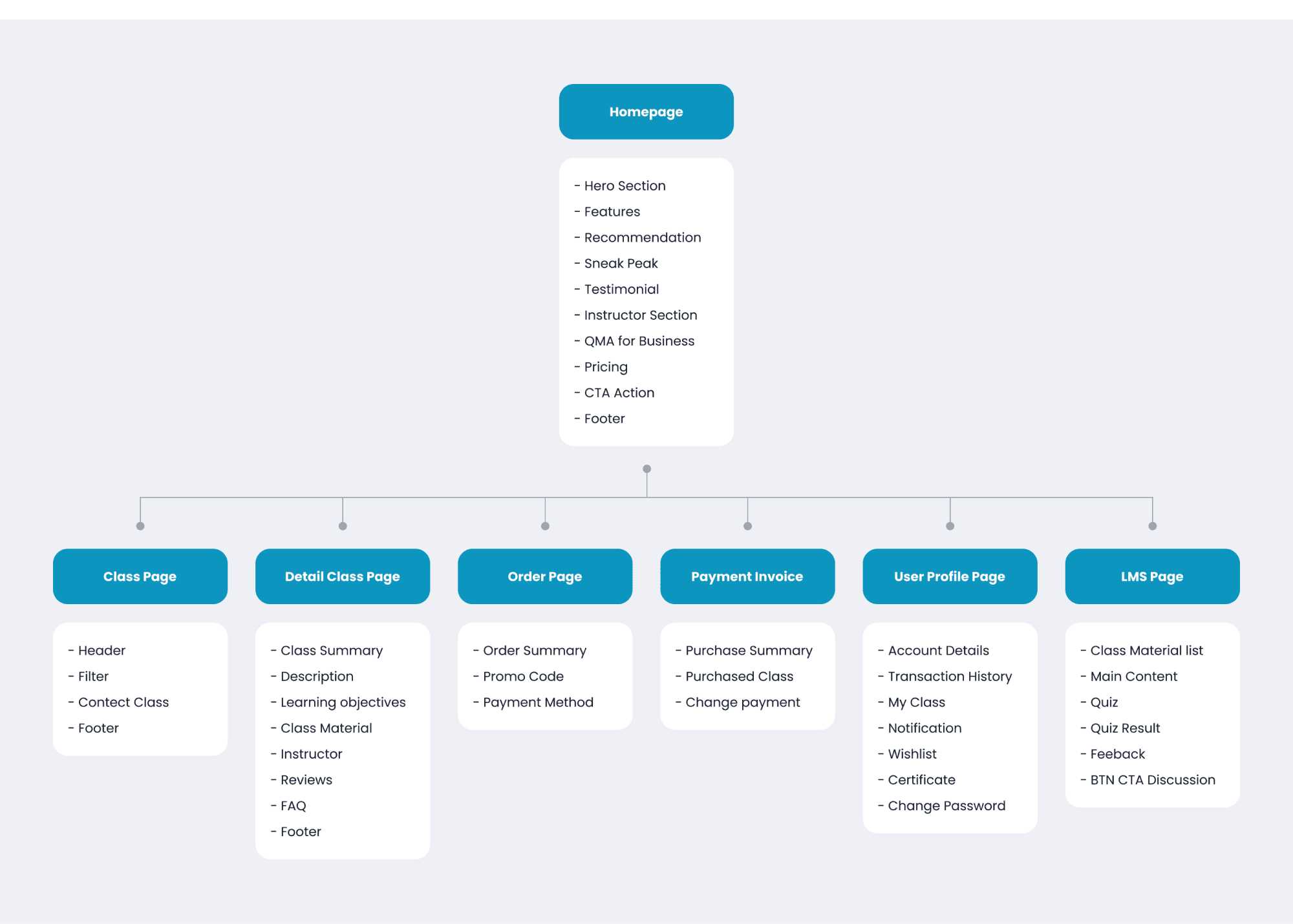Select the 'Feeback' item
The width and height of the screenshot is (1293, 924).
click(x=1113, y=754)
